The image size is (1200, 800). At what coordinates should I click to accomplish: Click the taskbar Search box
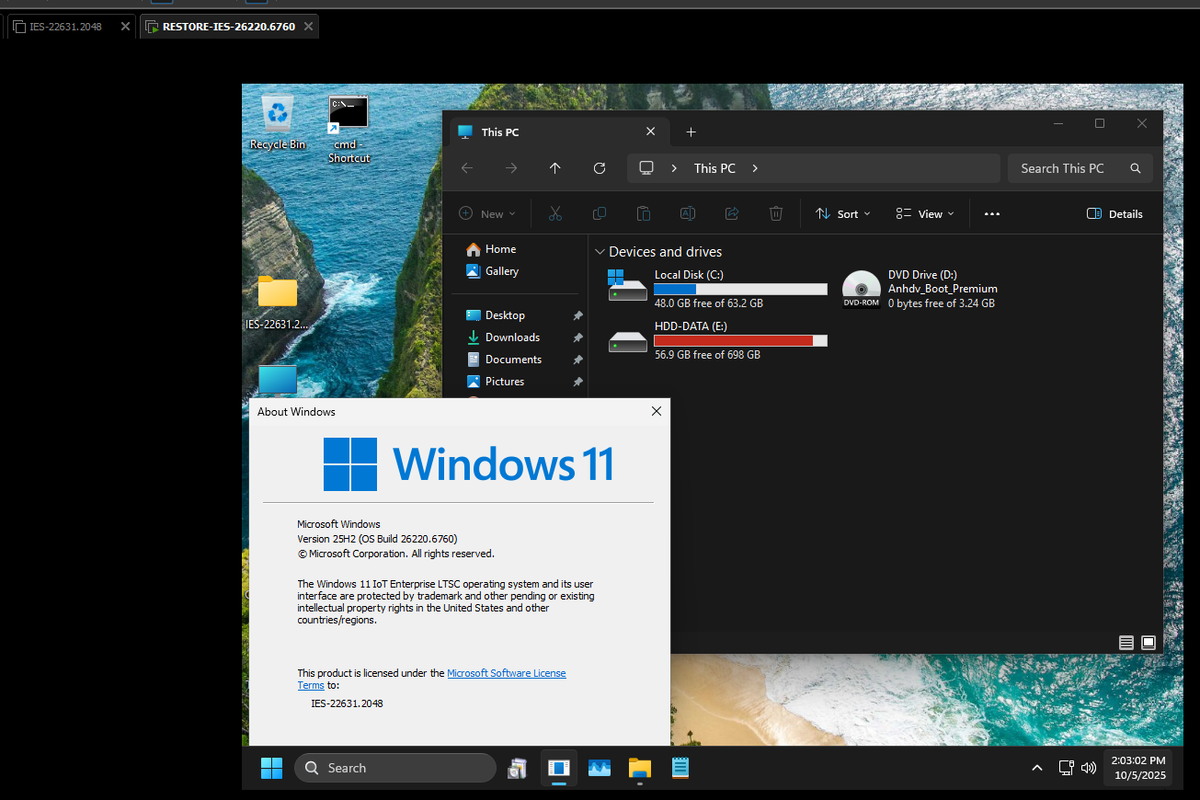(395, 768)
